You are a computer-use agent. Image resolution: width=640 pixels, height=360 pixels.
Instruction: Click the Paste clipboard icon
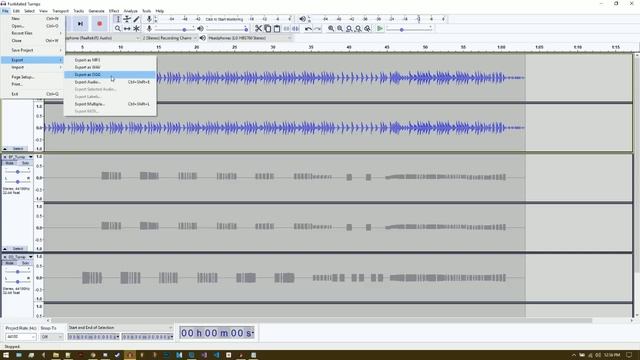point(277,29)
